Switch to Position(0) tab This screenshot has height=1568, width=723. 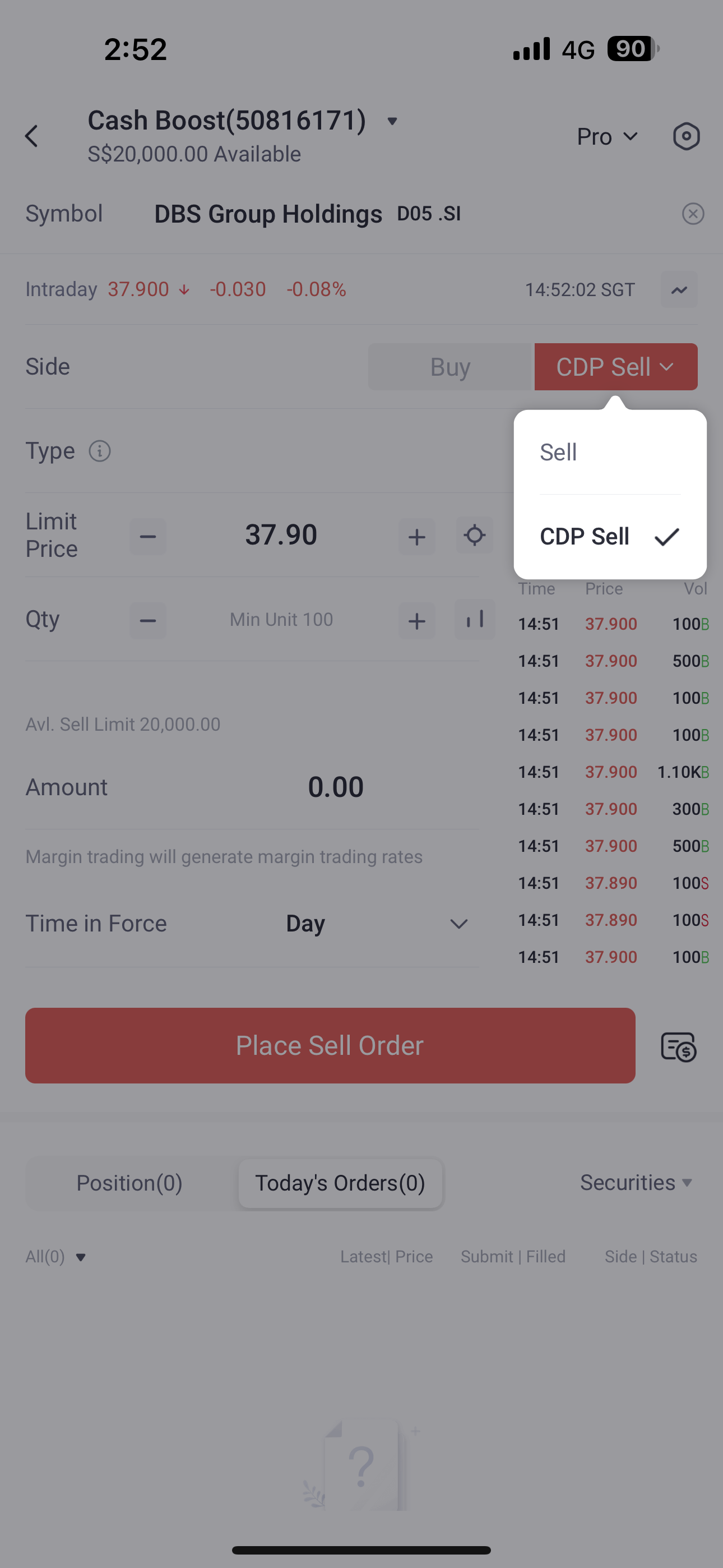[x=129, y=1183]
